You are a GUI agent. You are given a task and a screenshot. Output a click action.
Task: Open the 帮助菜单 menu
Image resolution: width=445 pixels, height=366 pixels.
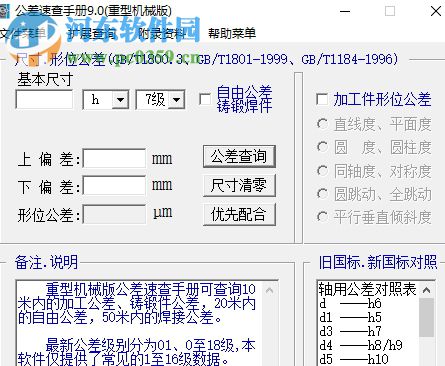[232, 33]
